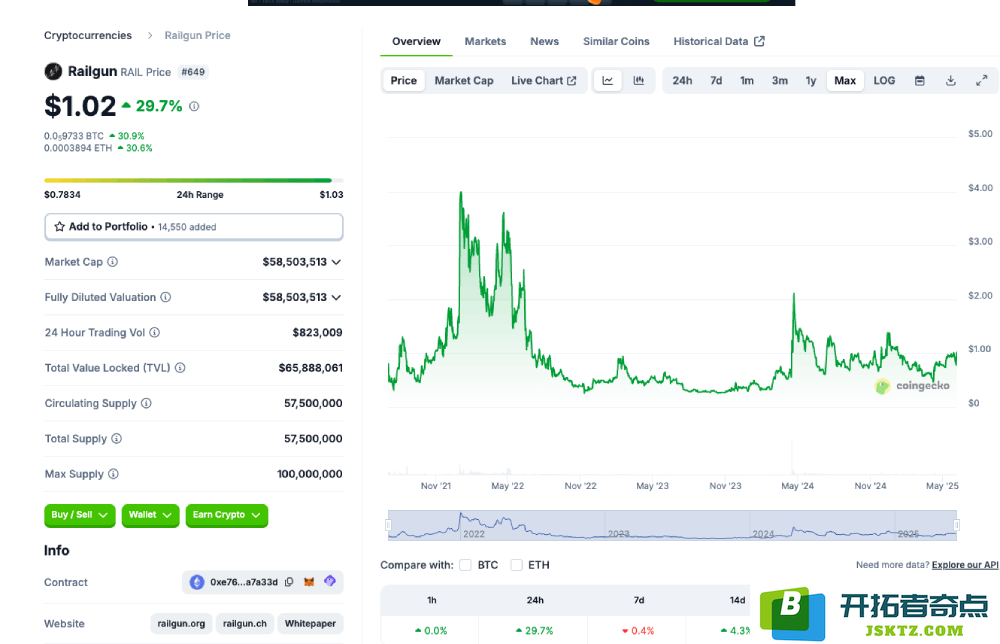Set the chart range to 3m

coord(779,80)
